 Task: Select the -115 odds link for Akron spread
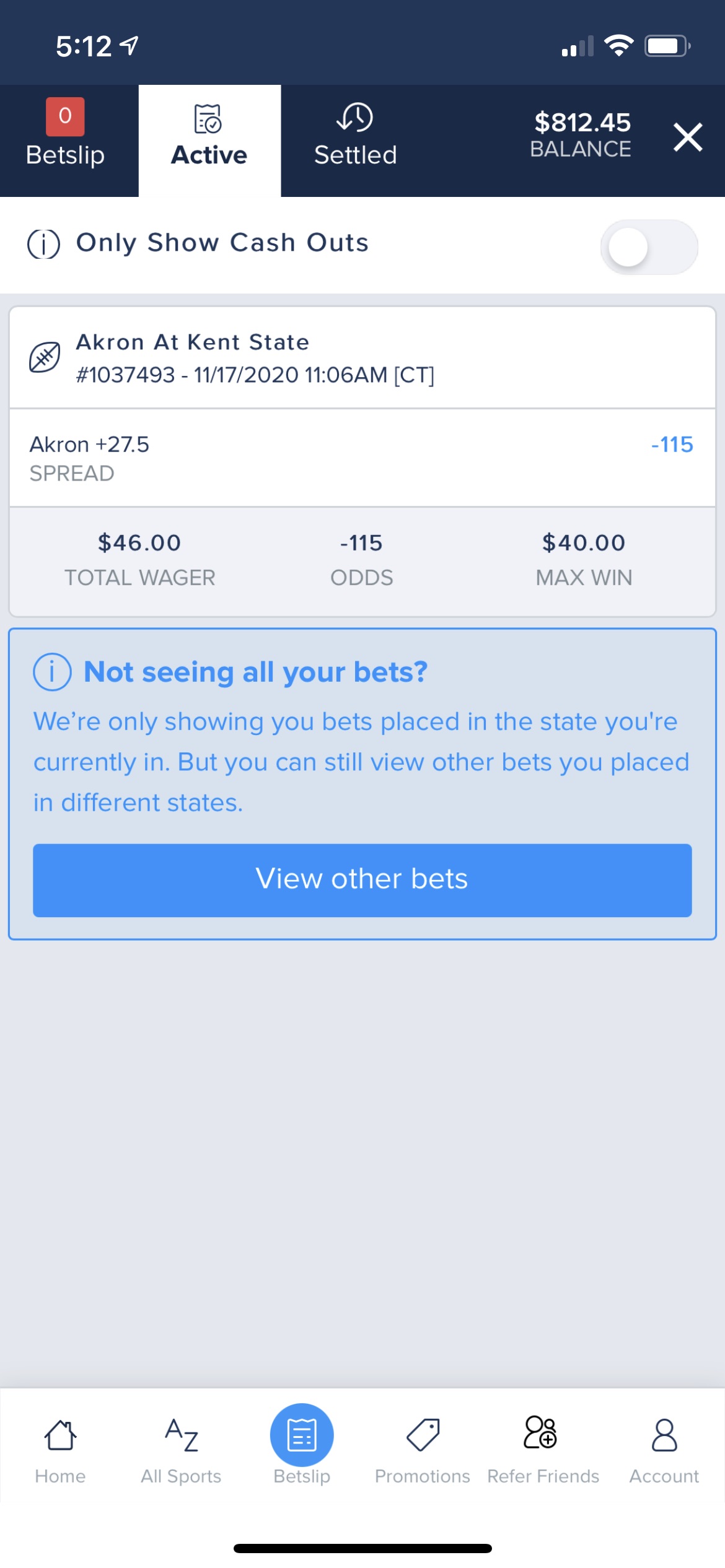point(672,444)
